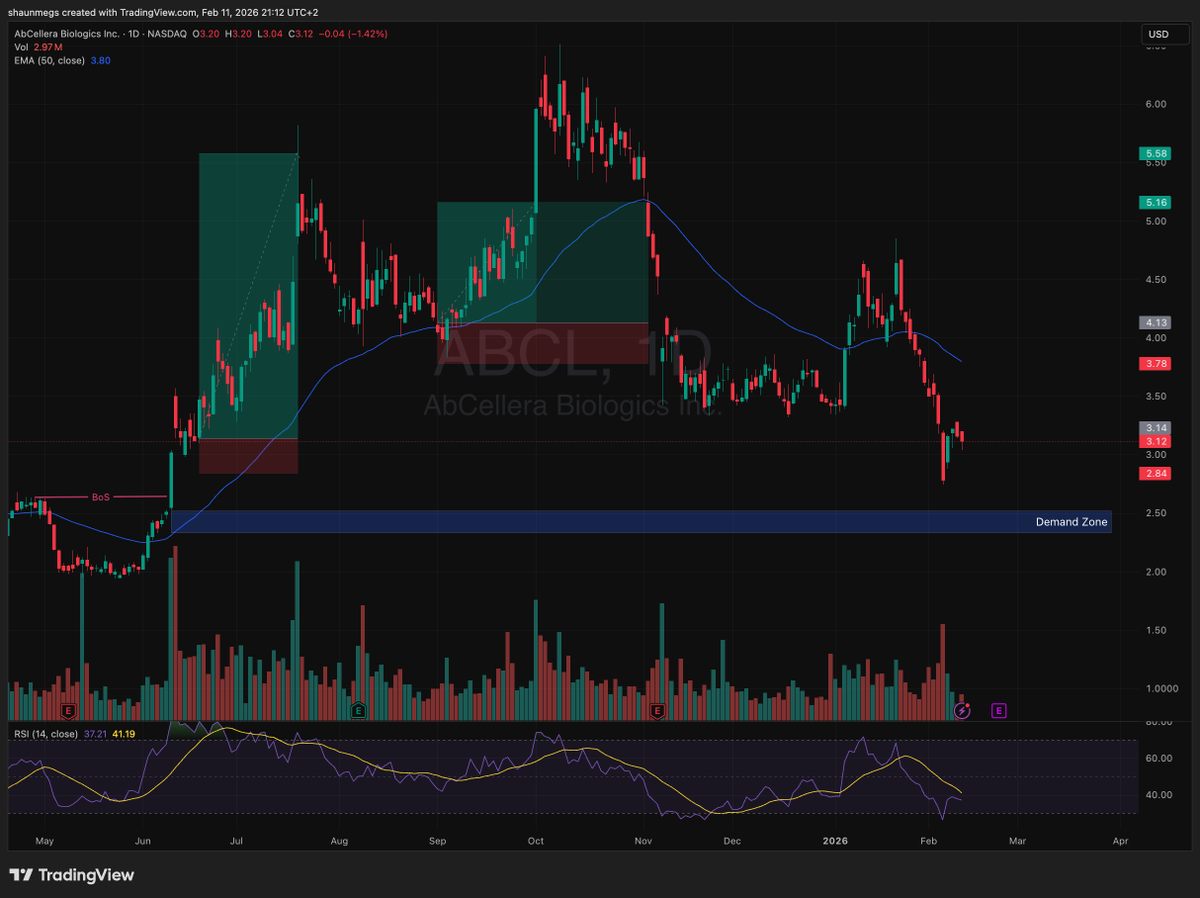This screenshot has height=898, width=1200.
Task: Select the Demand Zone label
Action: coord(1072,522)
